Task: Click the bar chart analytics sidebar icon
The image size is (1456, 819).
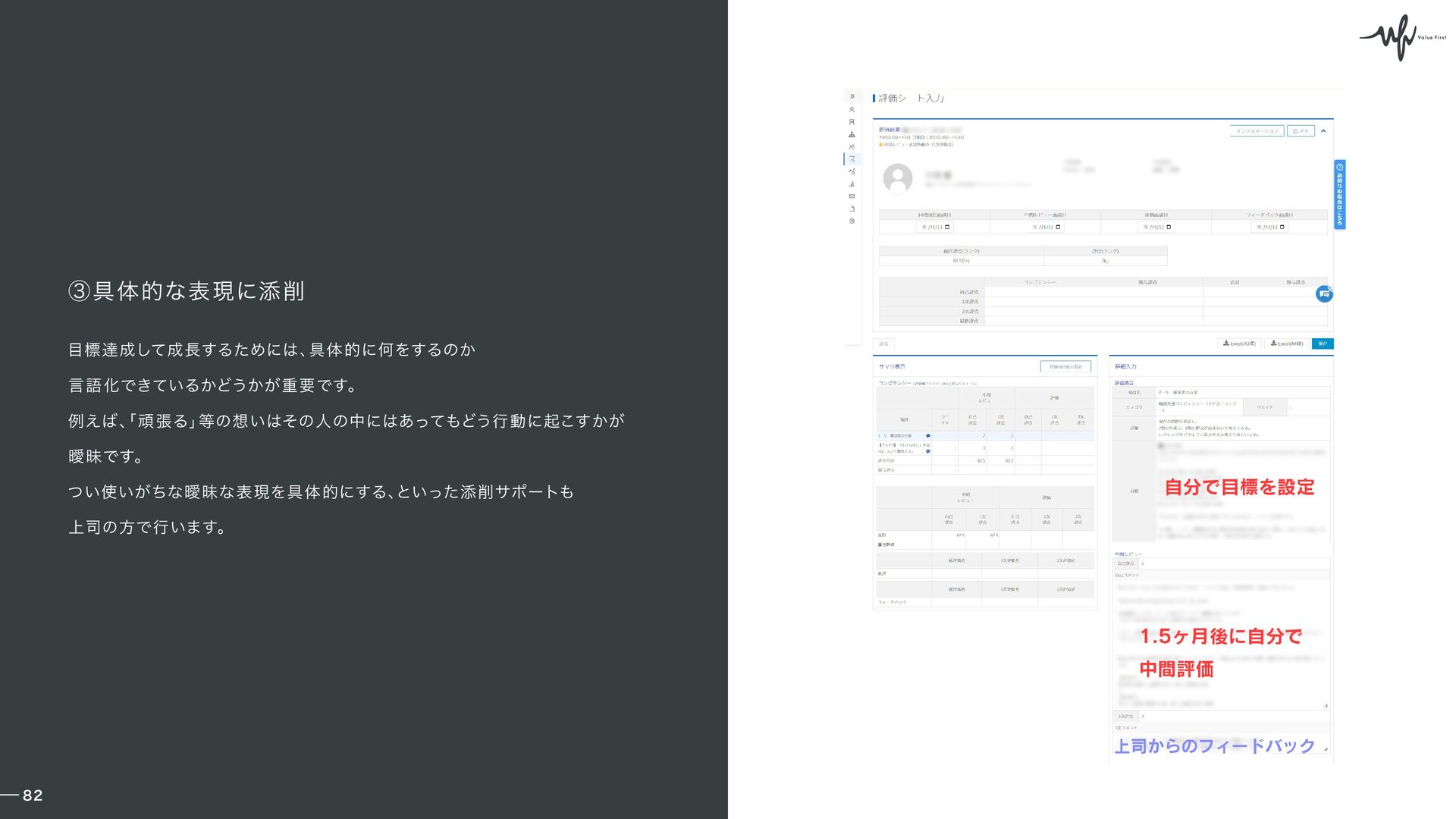Action: 852,184
